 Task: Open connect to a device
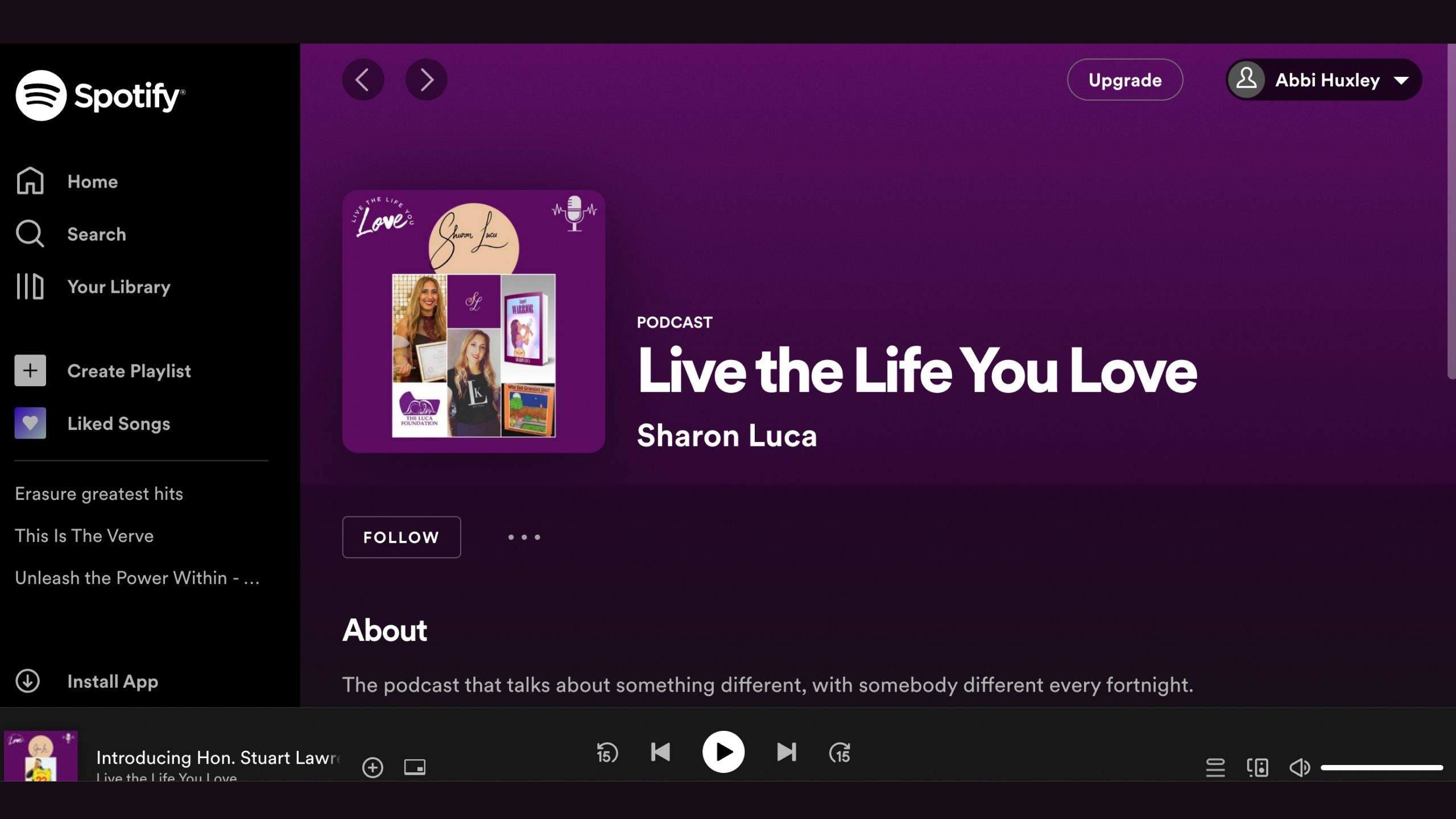1258,767
